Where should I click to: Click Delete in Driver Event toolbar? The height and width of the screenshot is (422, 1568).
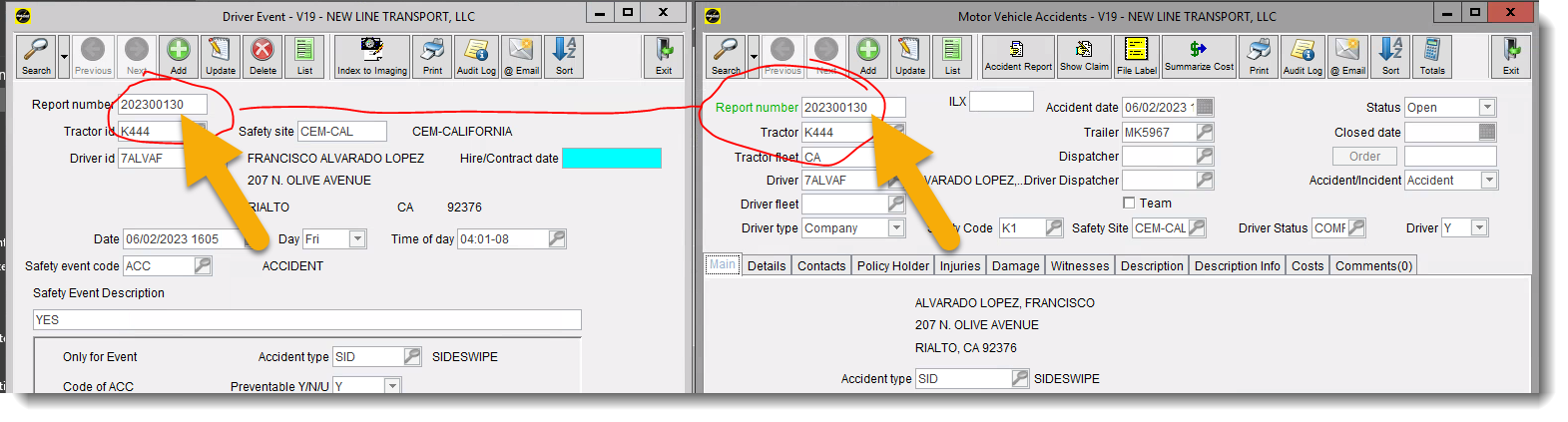click(x=262, y=57)
